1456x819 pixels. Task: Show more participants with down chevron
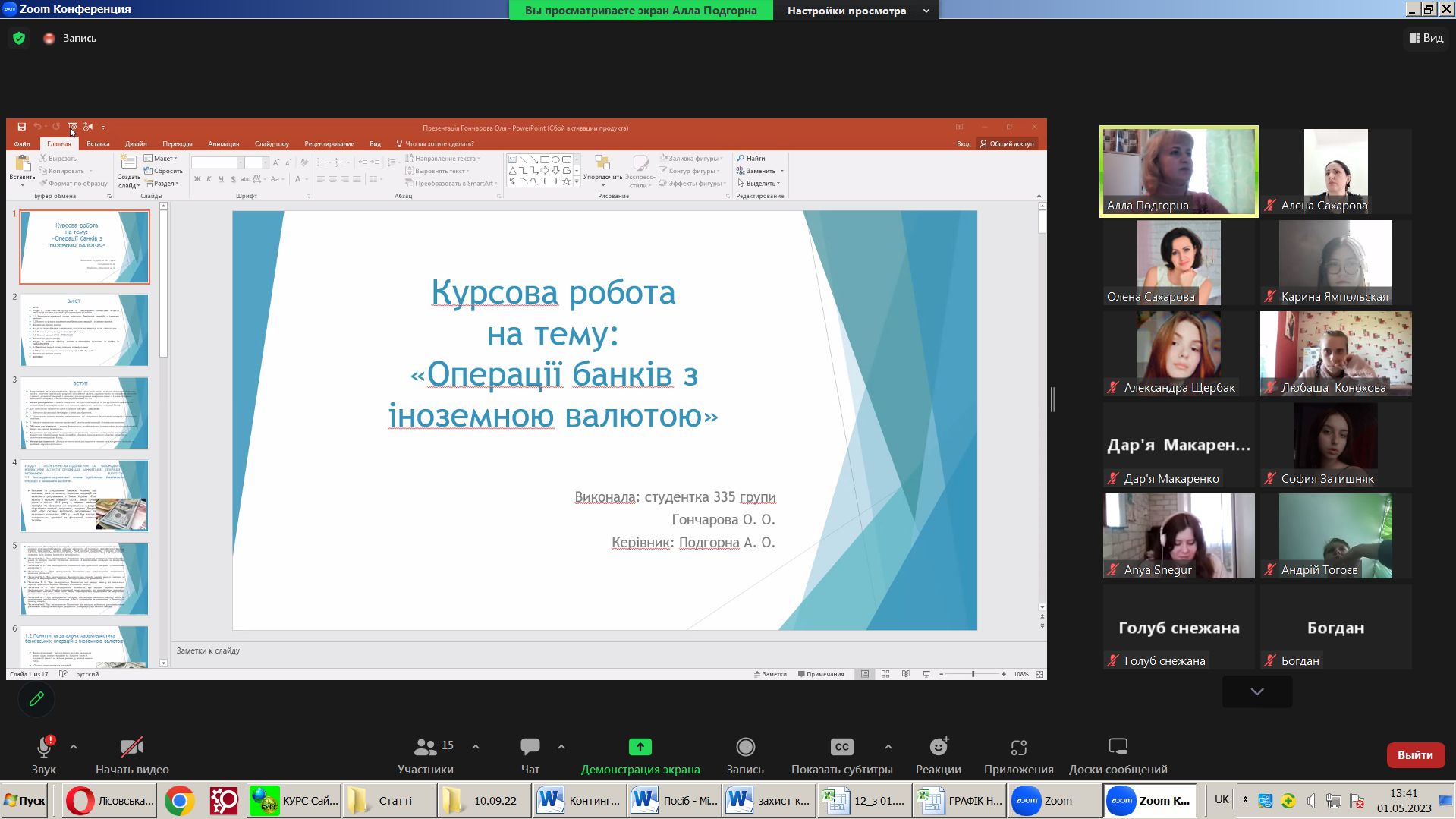(x=1257, y=691)
